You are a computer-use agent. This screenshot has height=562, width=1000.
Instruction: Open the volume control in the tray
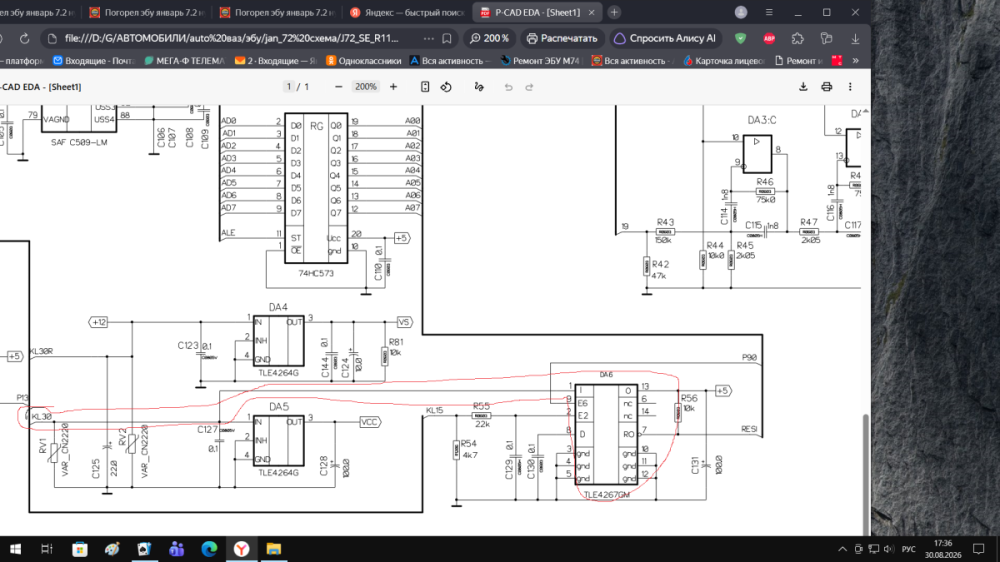[889, 549]
